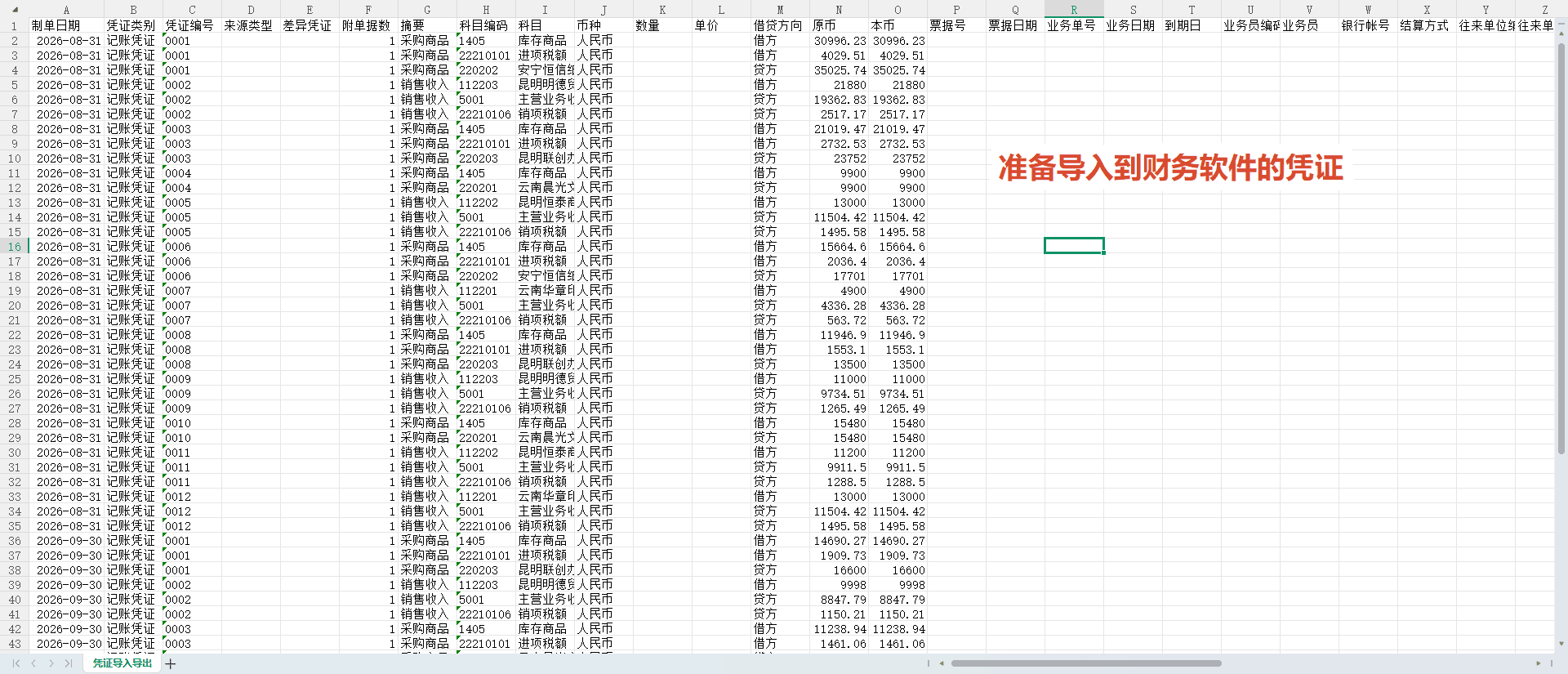
Task: Go to the previous sheet using arrow
Action: (x=33, y=663)
